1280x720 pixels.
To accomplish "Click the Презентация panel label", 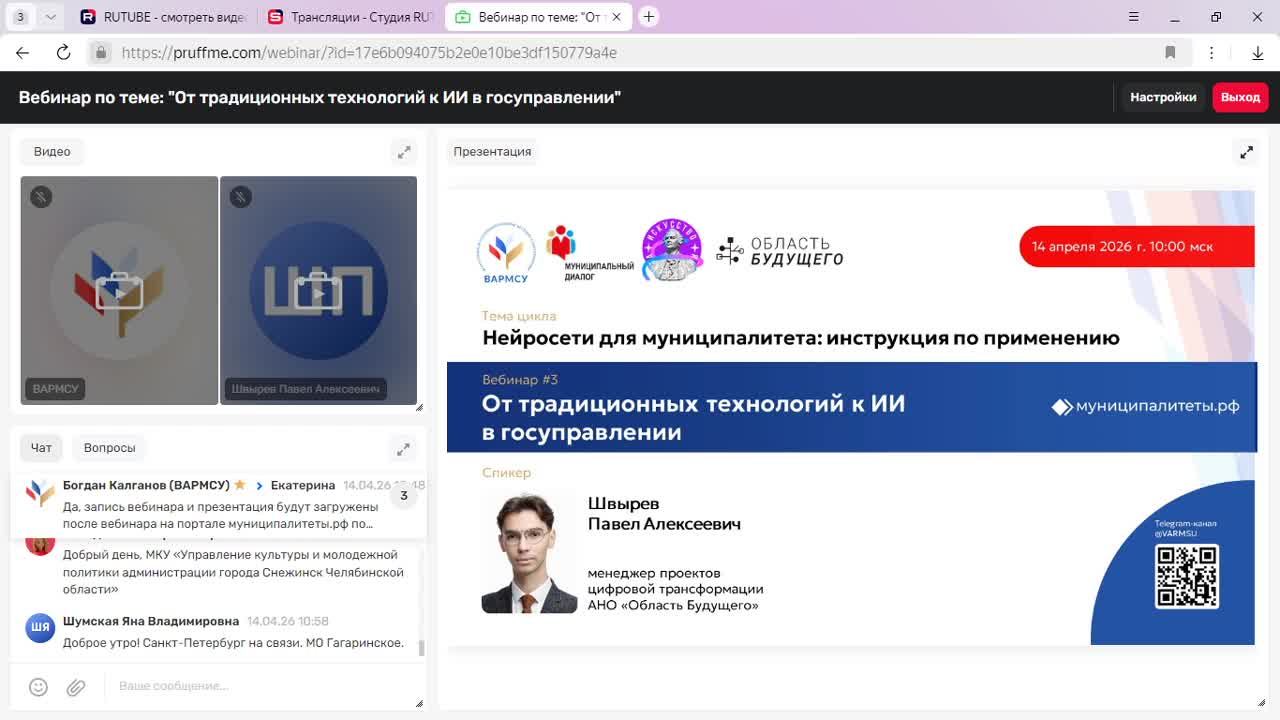I will pos(492,152).
